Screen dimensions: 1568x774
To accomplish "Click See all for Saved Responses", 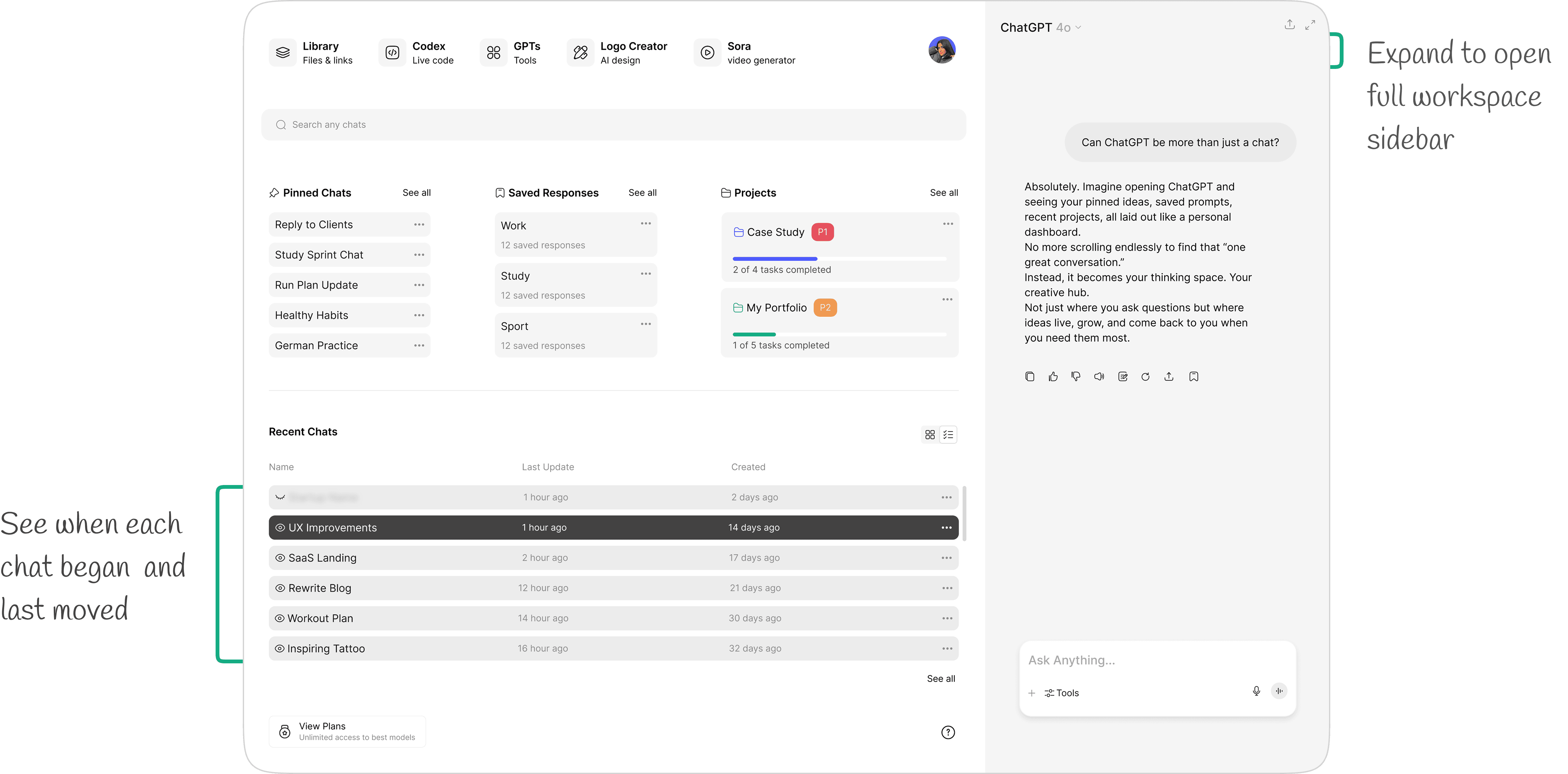I will (642, 193).
